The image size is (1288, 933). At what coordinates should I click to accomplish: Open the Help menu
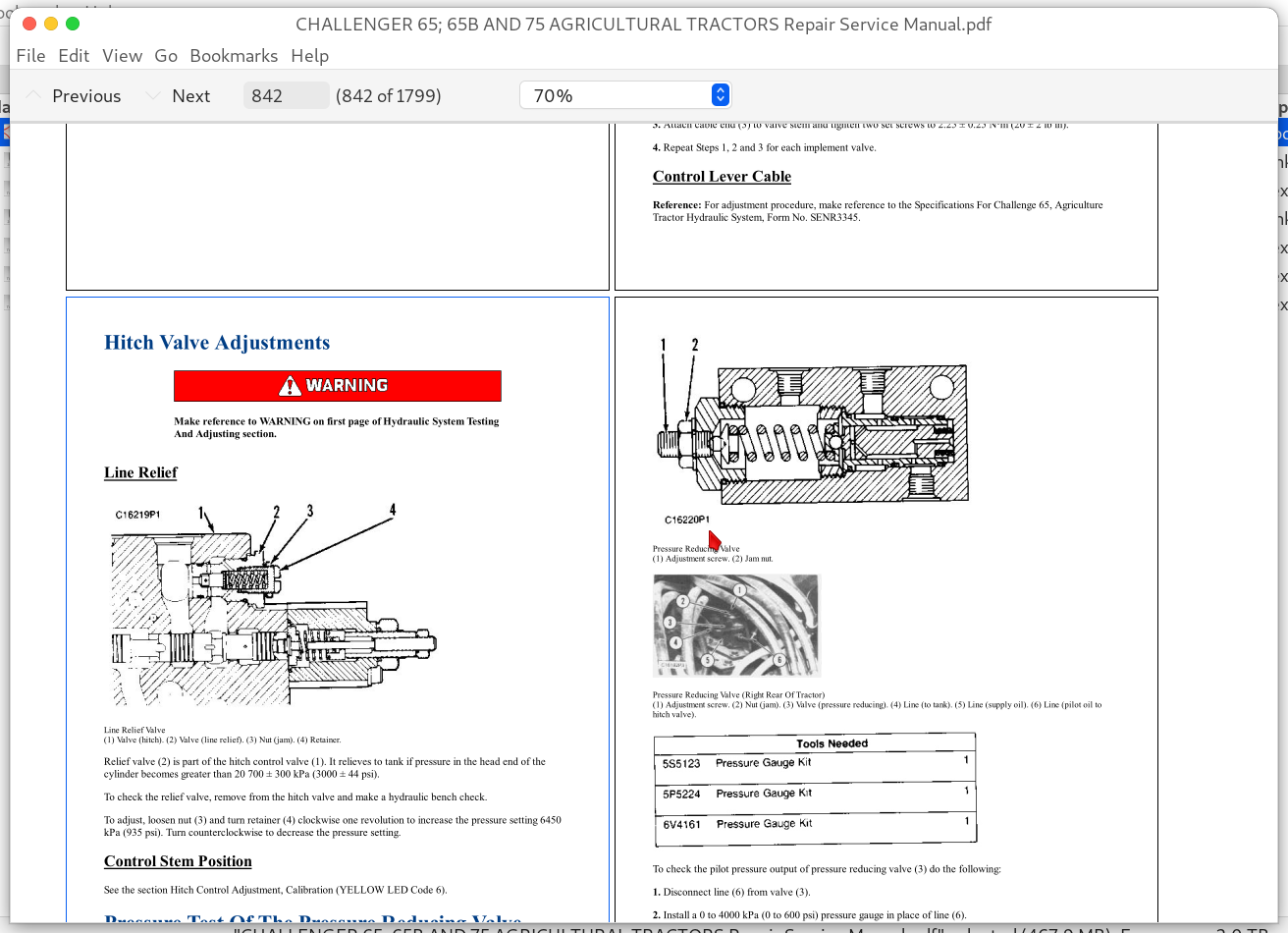pos(309,56)
